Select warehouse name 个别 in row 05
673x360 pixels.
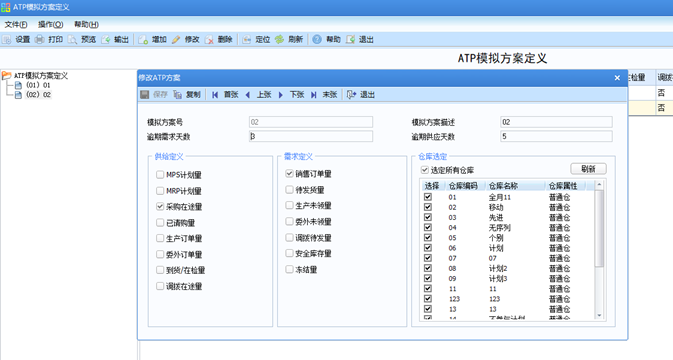click(x=496, y=238)
